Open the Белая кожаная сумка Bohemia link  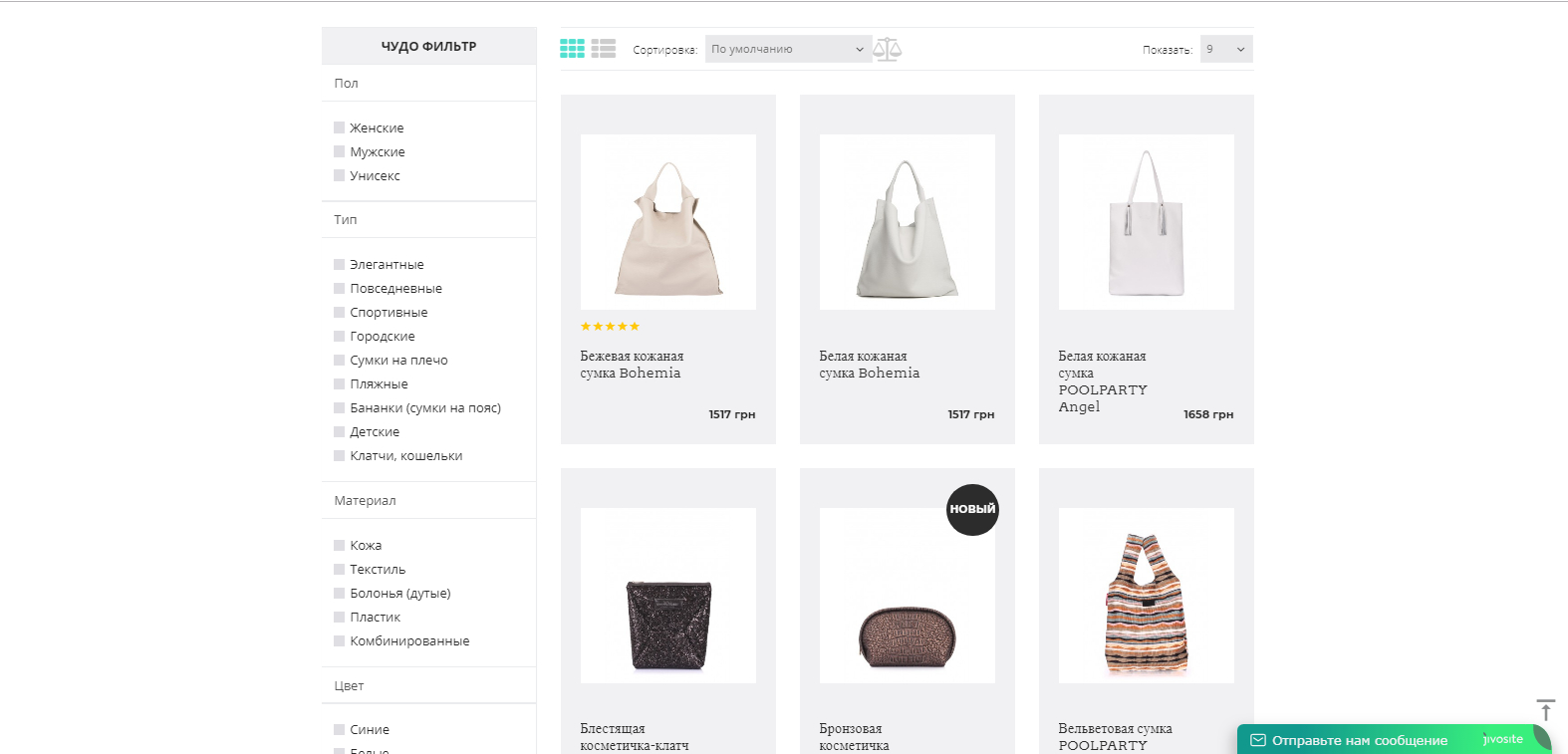pos(869,365)
